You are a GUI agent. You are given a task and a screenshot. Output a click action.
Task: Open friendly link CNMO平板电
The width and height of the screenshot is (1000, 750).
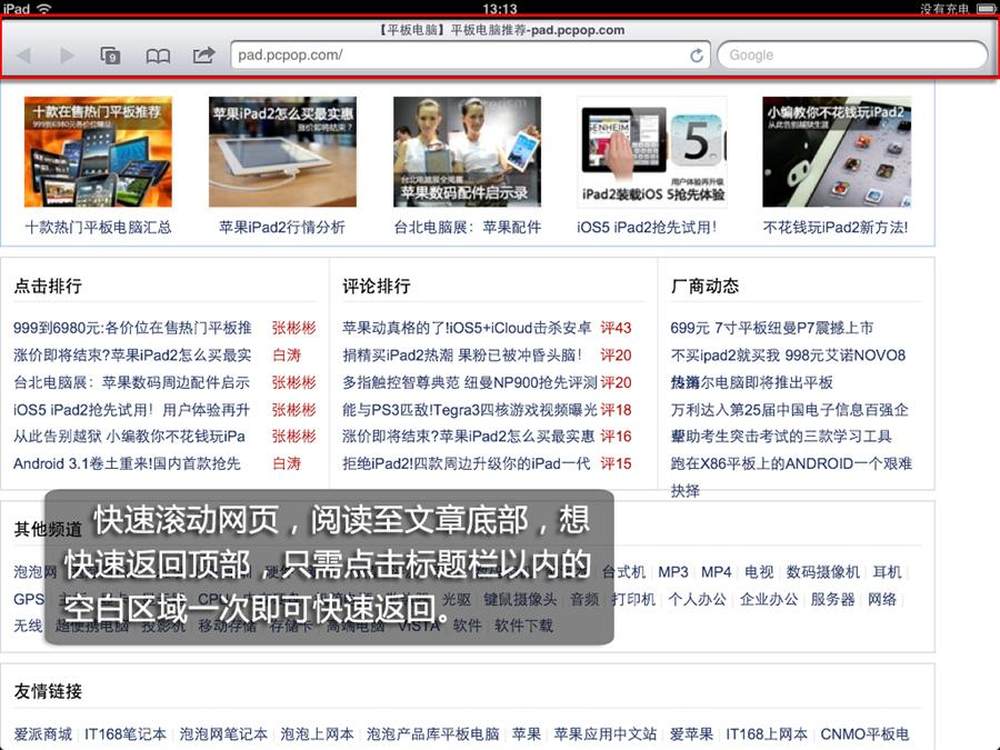point(865,734)
